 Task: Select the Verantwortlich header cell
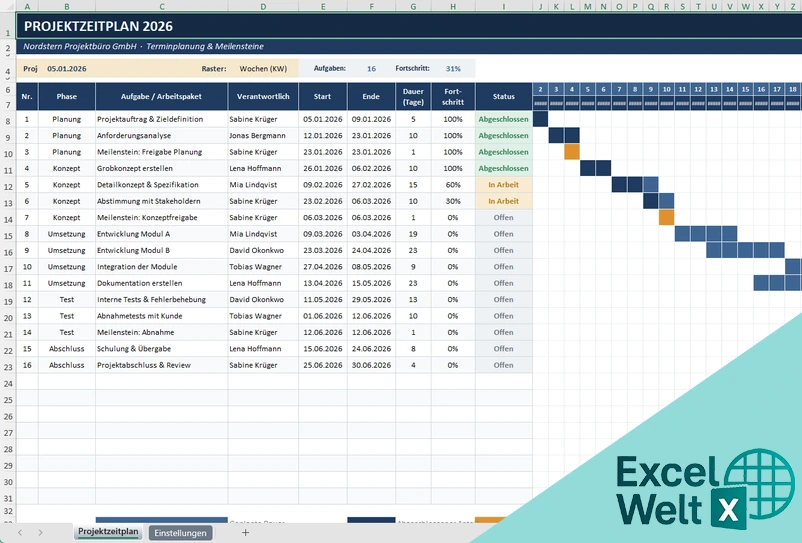pyautogui.click(x=263, y=97)
